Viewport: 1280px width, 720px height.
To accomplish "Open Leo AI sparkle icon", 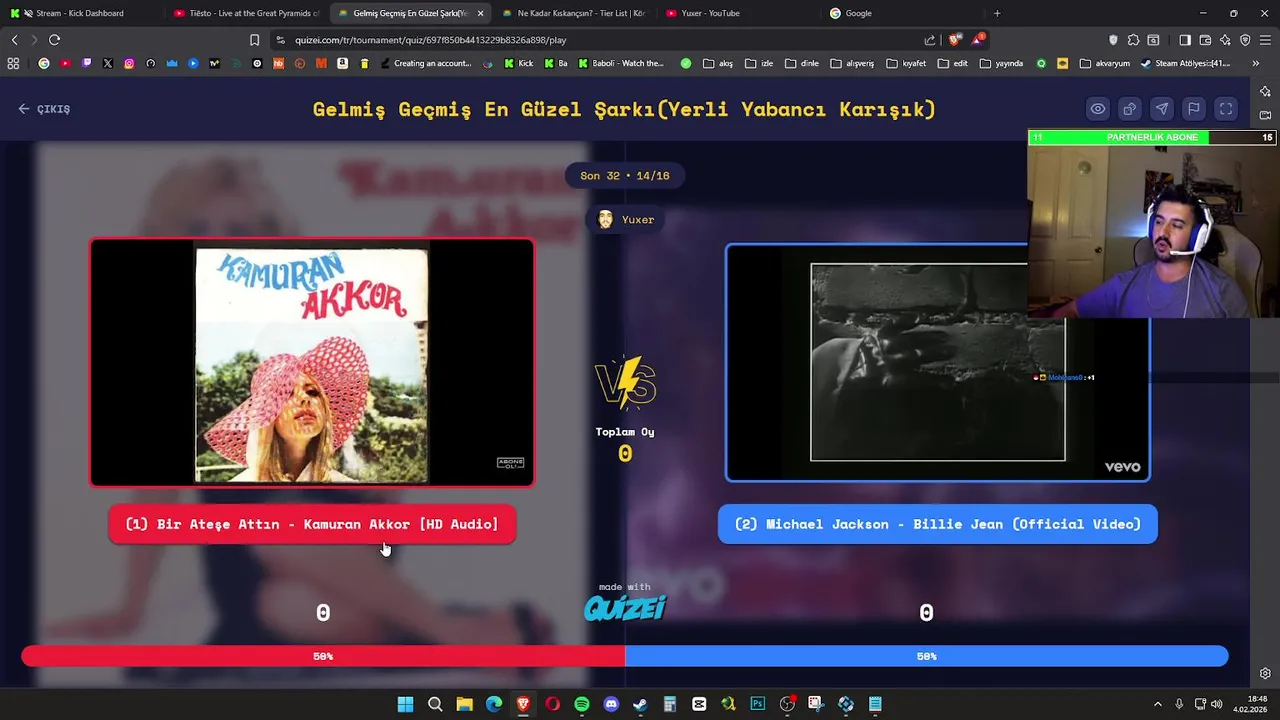I will [1225, 40].
